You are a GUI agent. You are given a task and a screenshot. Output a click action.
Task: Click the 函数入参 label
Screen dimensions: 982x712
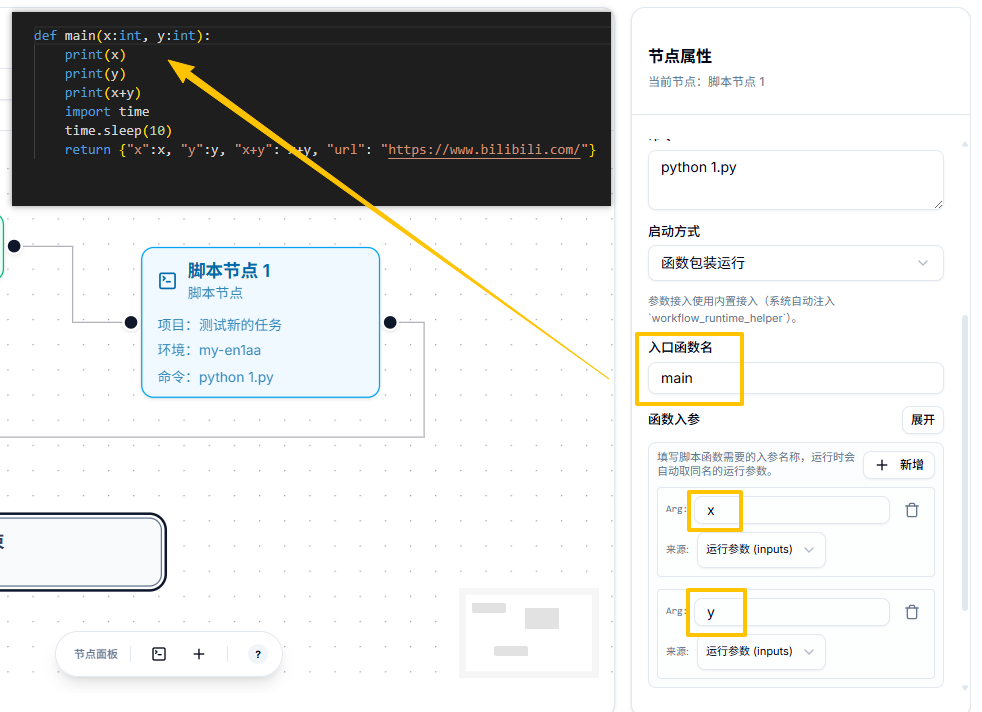674,420
